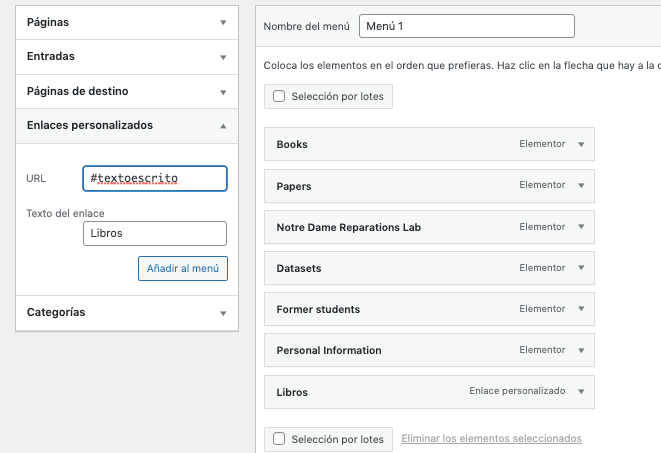Click the Añadir al menú button
This screenshot has width=661, height=453.
(x=183, y=268)
